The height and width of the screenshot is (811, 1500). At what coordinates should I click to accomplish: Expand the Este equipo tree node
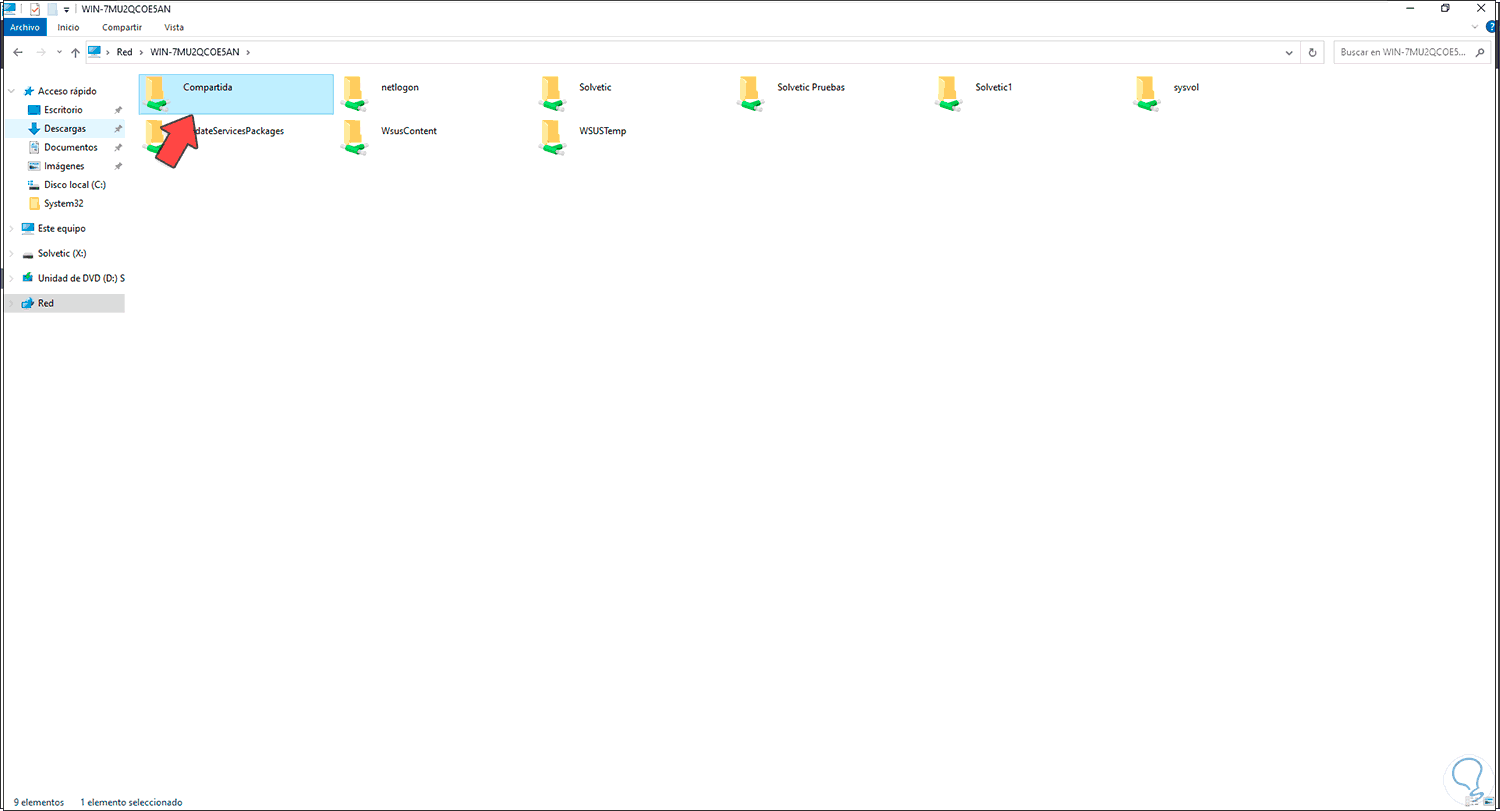click(11, 228)
